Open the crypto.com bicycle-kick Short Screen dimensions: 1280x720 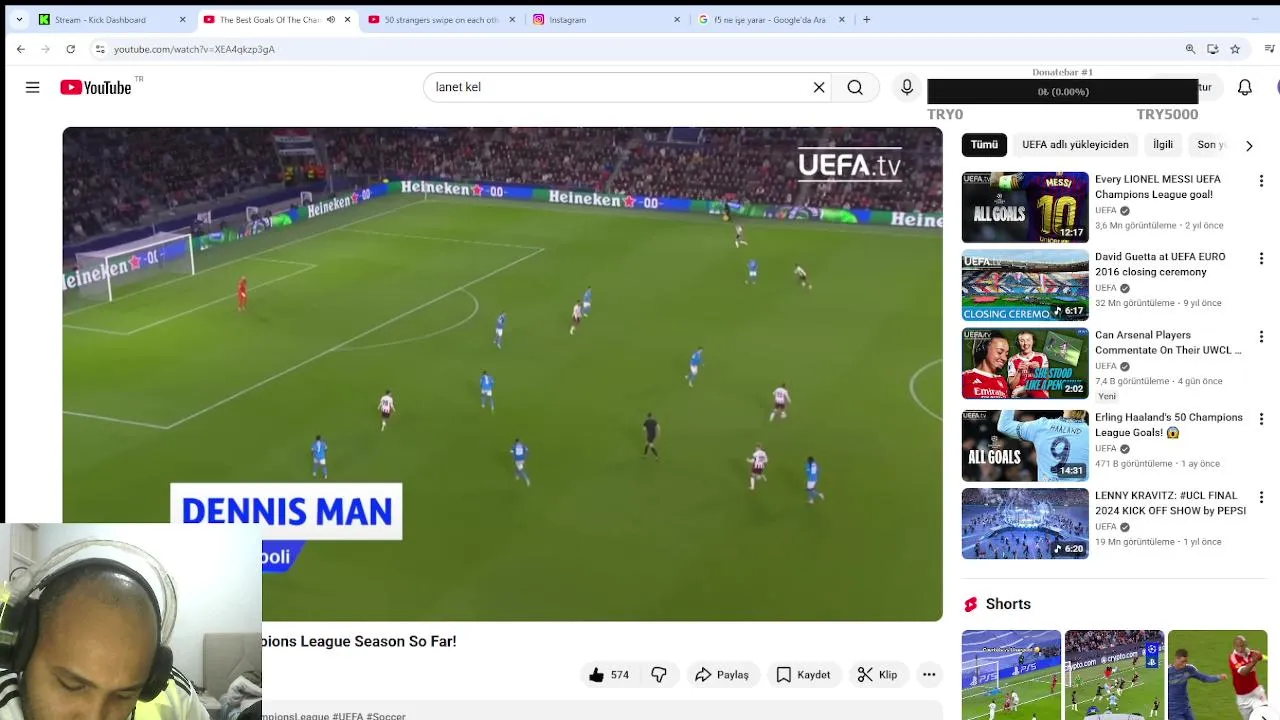click(1114, 675)
